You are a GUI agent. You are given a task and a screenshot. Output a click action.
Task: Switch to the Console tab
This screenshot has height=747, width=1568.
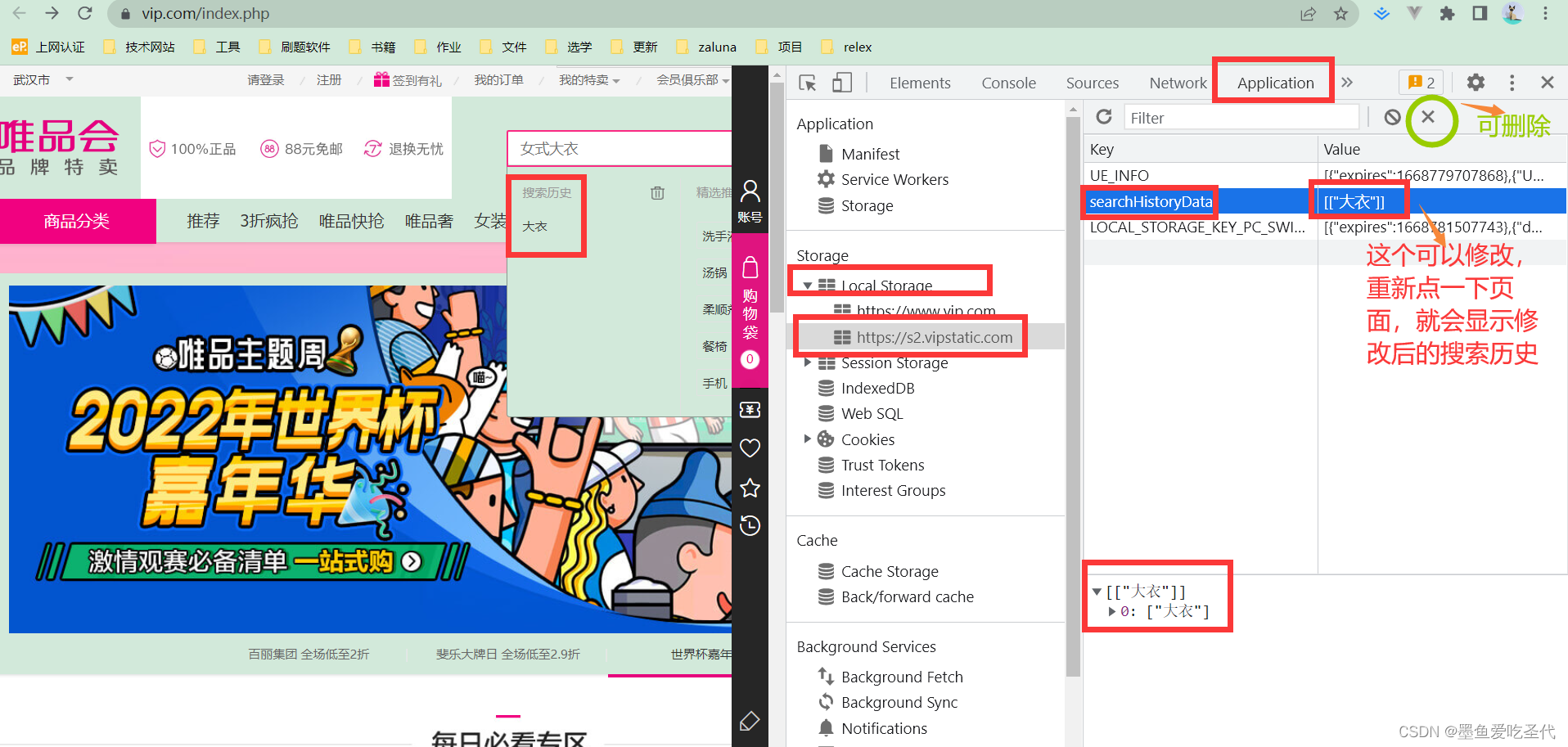pos(1008,83)
